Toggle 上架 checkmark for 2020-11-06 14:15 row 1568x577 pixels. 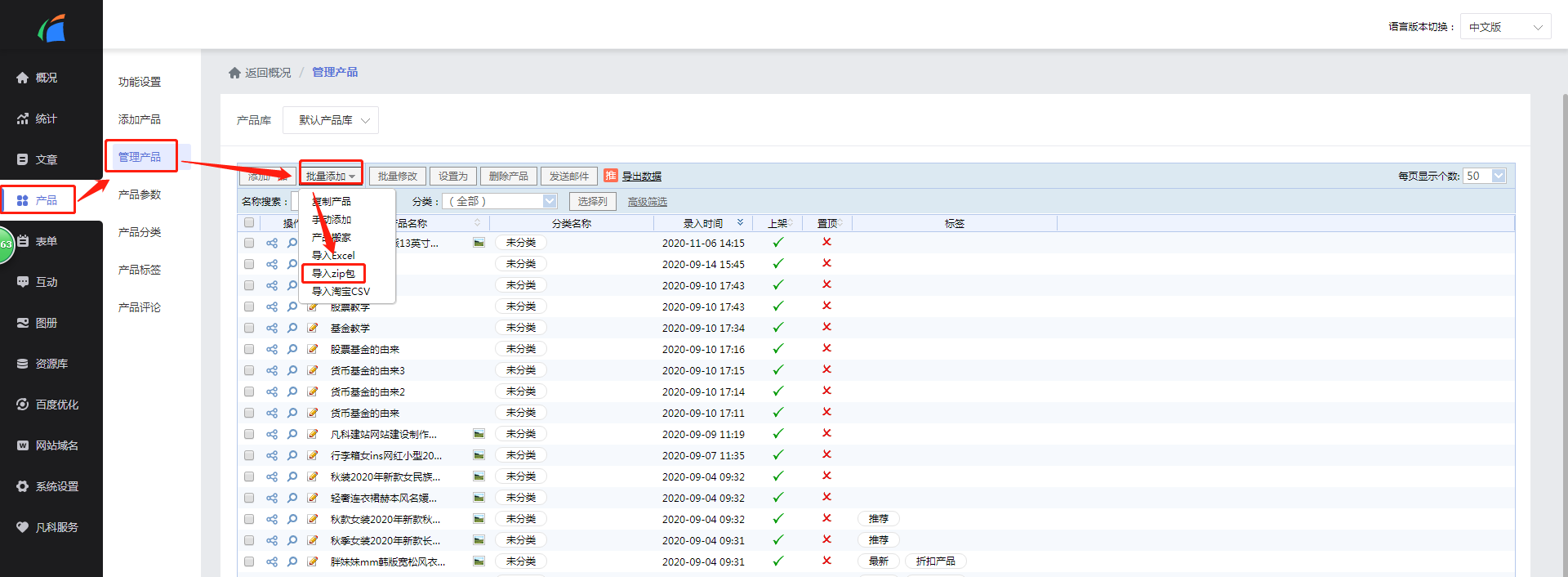pyautogui.click(x=778, y=242)
